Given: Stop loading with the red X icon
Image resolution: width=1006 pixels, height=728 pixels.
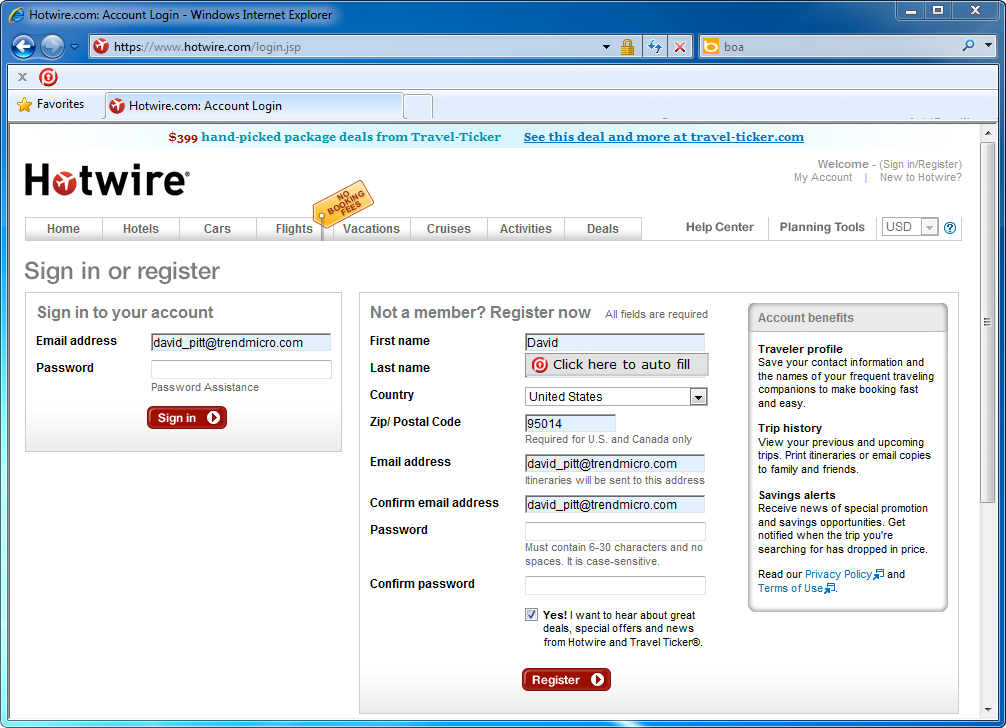Looking at the screenshot, I should pos(680,47).
